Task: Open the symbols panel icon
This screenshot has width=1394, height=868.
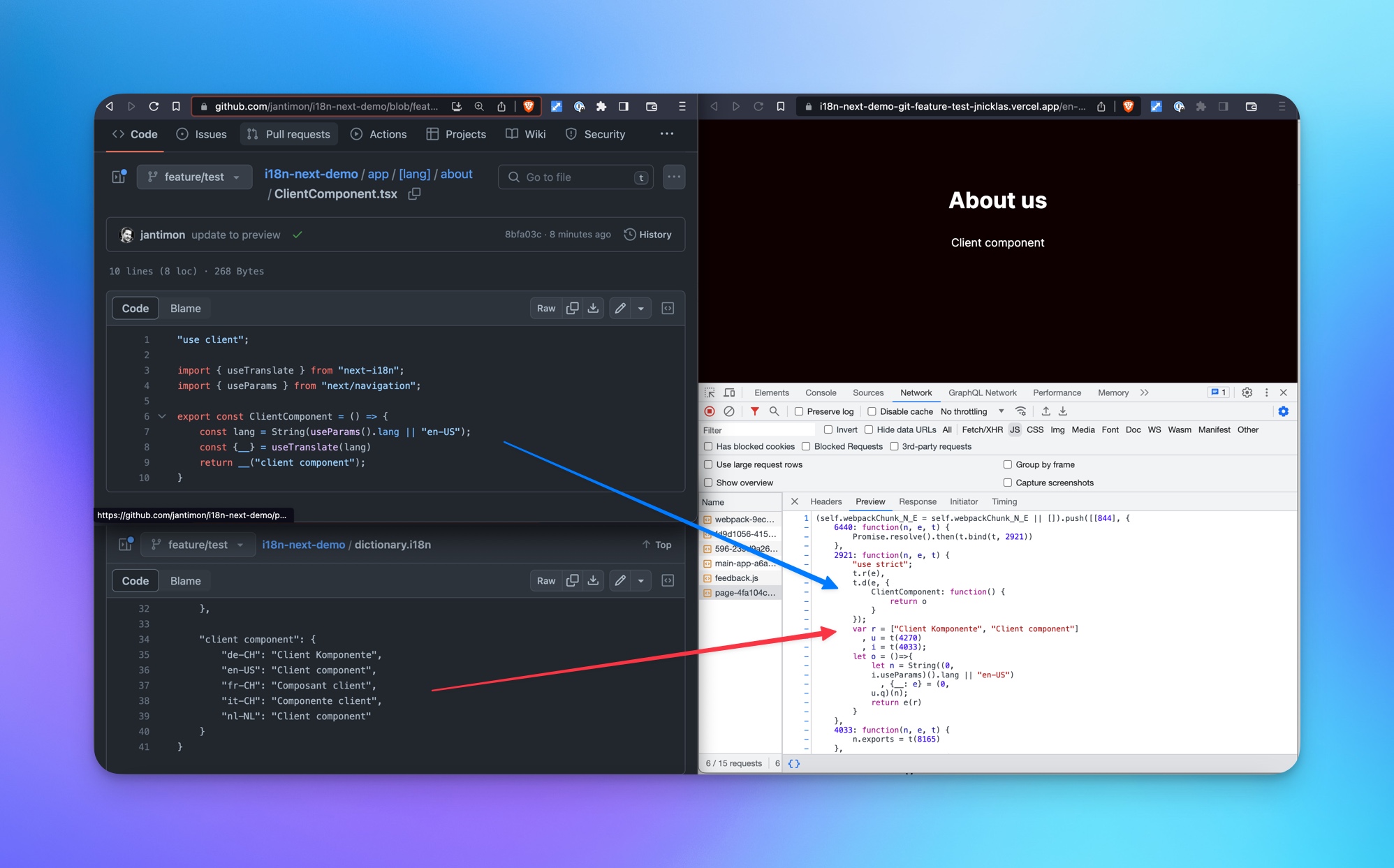Action: (668, 308)
